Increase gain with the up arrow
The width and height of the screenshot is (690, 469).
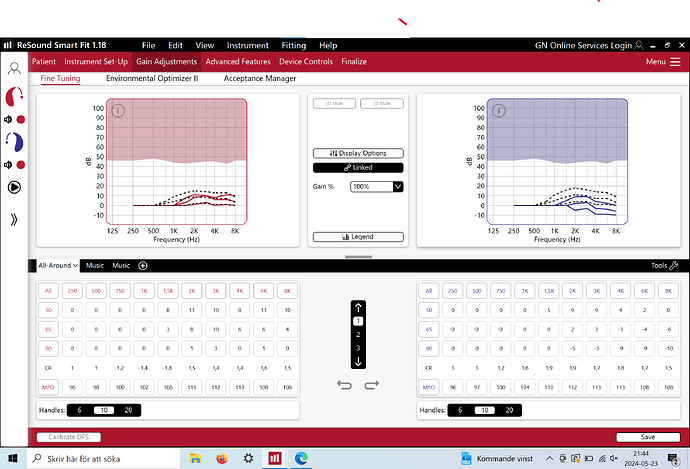[358, 308]
